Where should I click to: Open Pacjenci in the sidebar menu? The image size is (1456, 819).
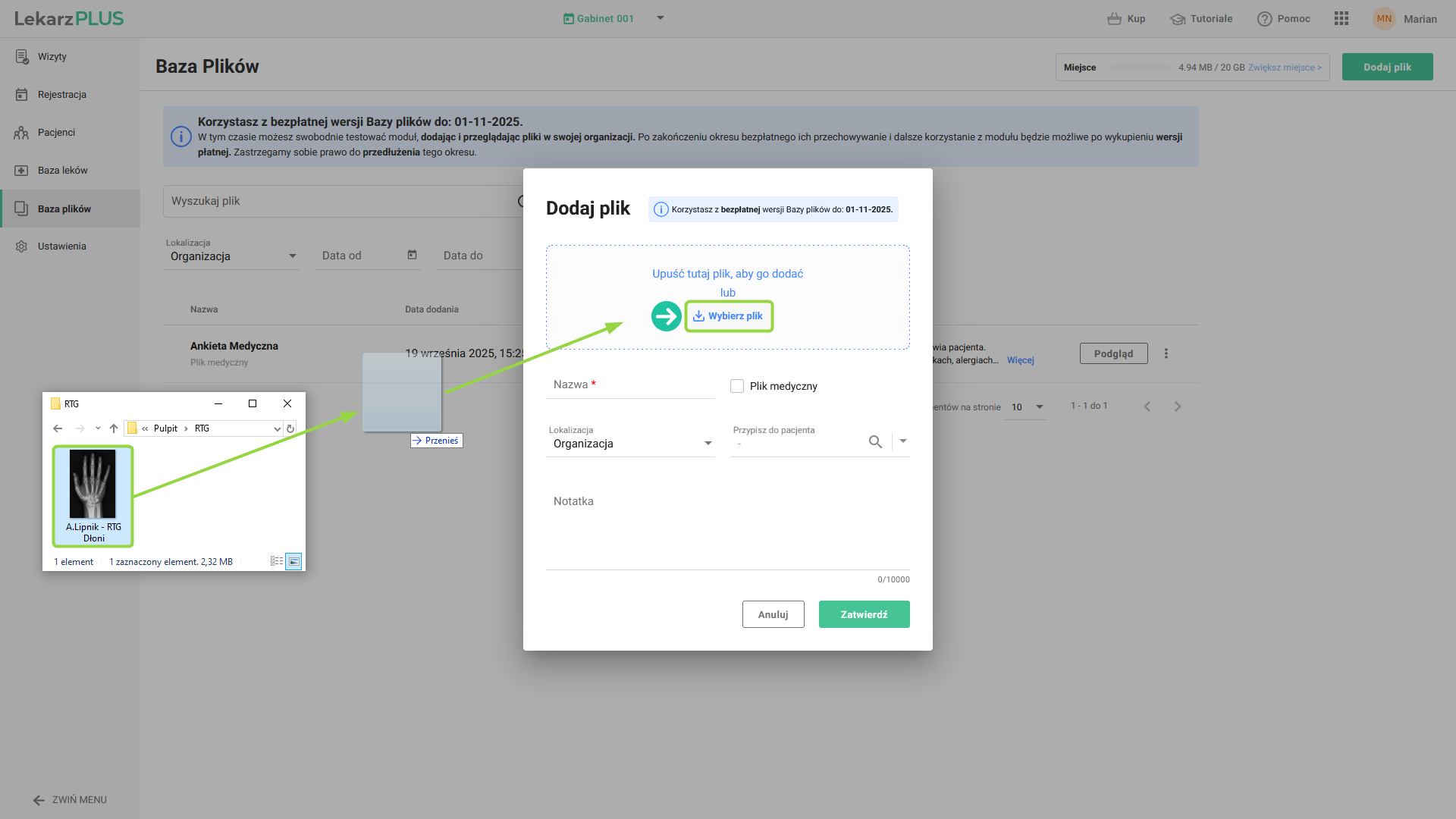[57, 133]
